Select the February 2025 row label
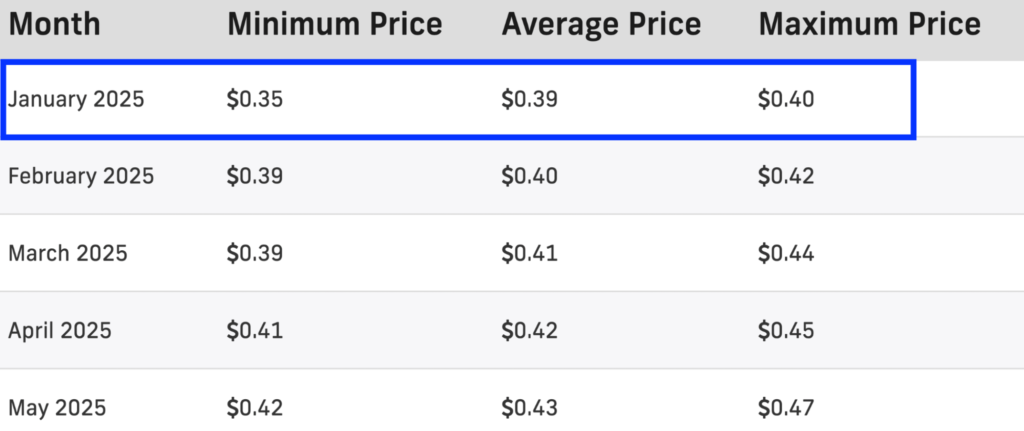Viewport: 1024px width, 431px height. [x=81, y=176]
